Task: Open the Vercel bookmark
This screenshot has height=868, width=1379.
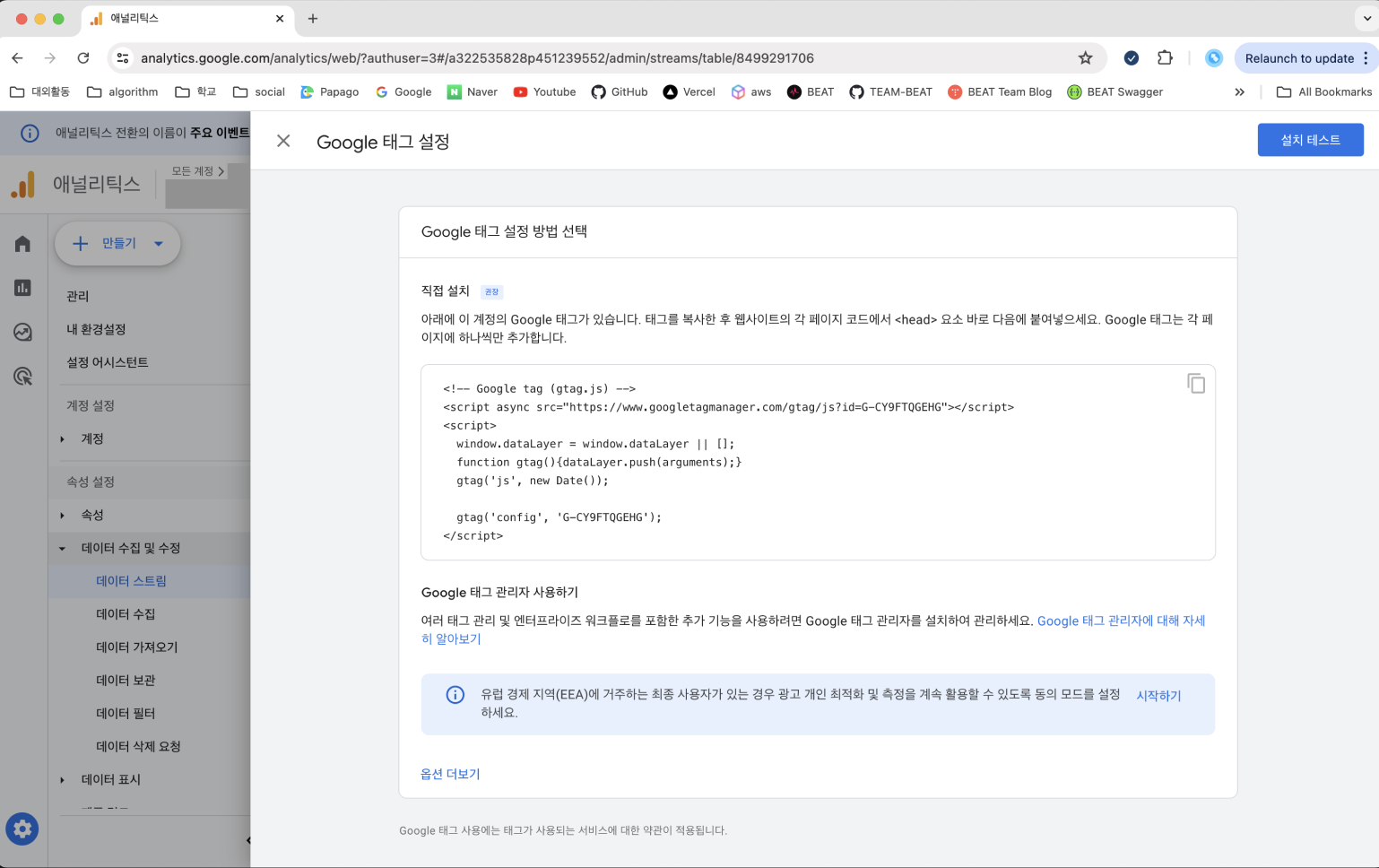Action: tap(689, 91)
